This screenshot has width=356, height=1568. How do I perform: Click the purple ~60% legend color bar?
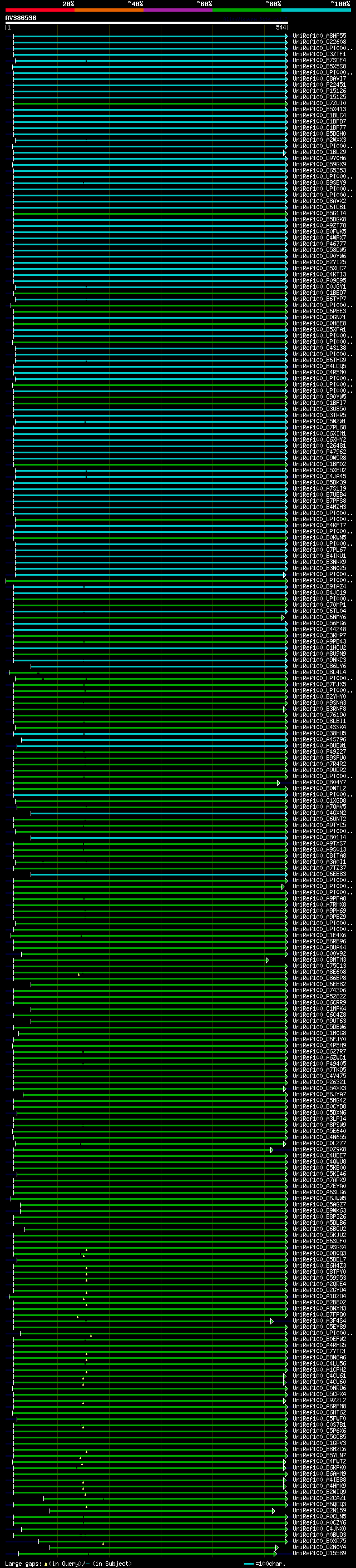pyautogui.click(x=177, y=10)
